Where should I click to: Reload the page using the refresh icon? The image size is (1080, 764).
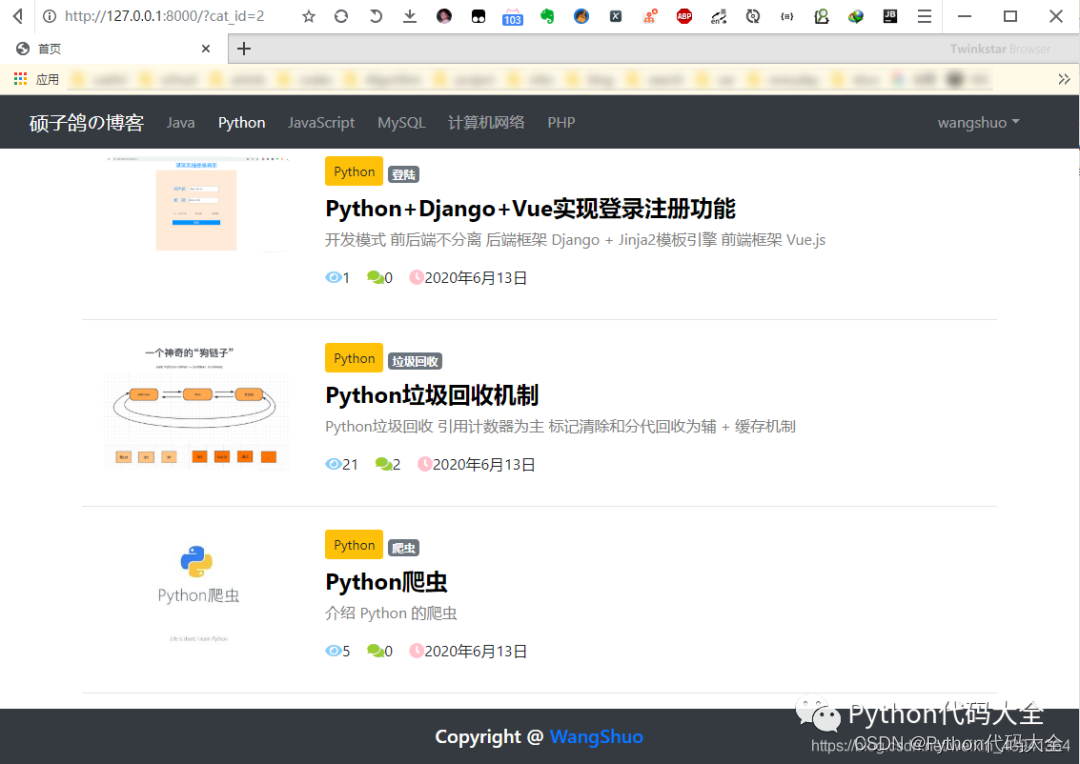342,16
